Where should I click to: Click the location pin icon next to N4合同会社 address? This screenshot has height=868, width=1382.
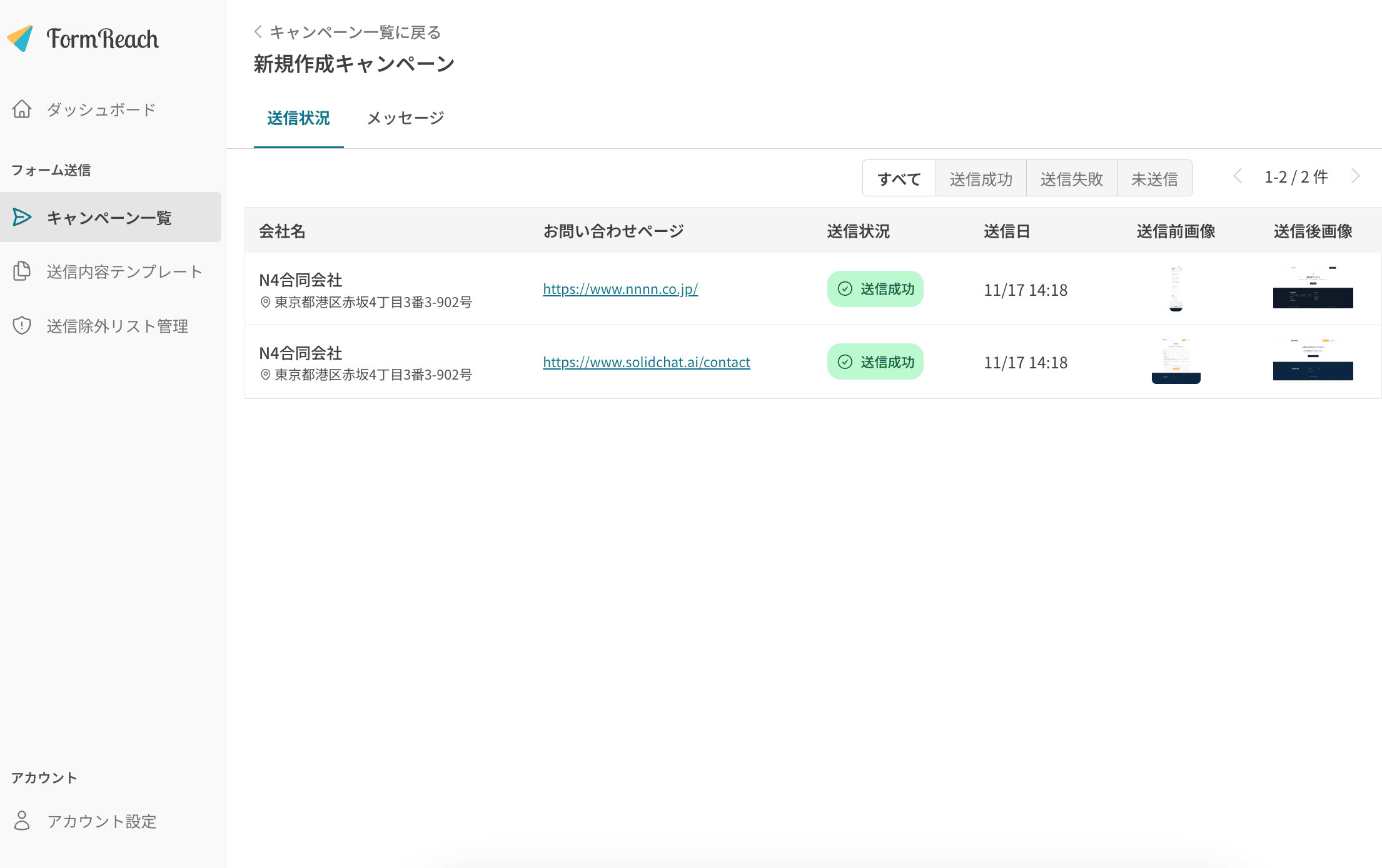(x=265, y=302)
